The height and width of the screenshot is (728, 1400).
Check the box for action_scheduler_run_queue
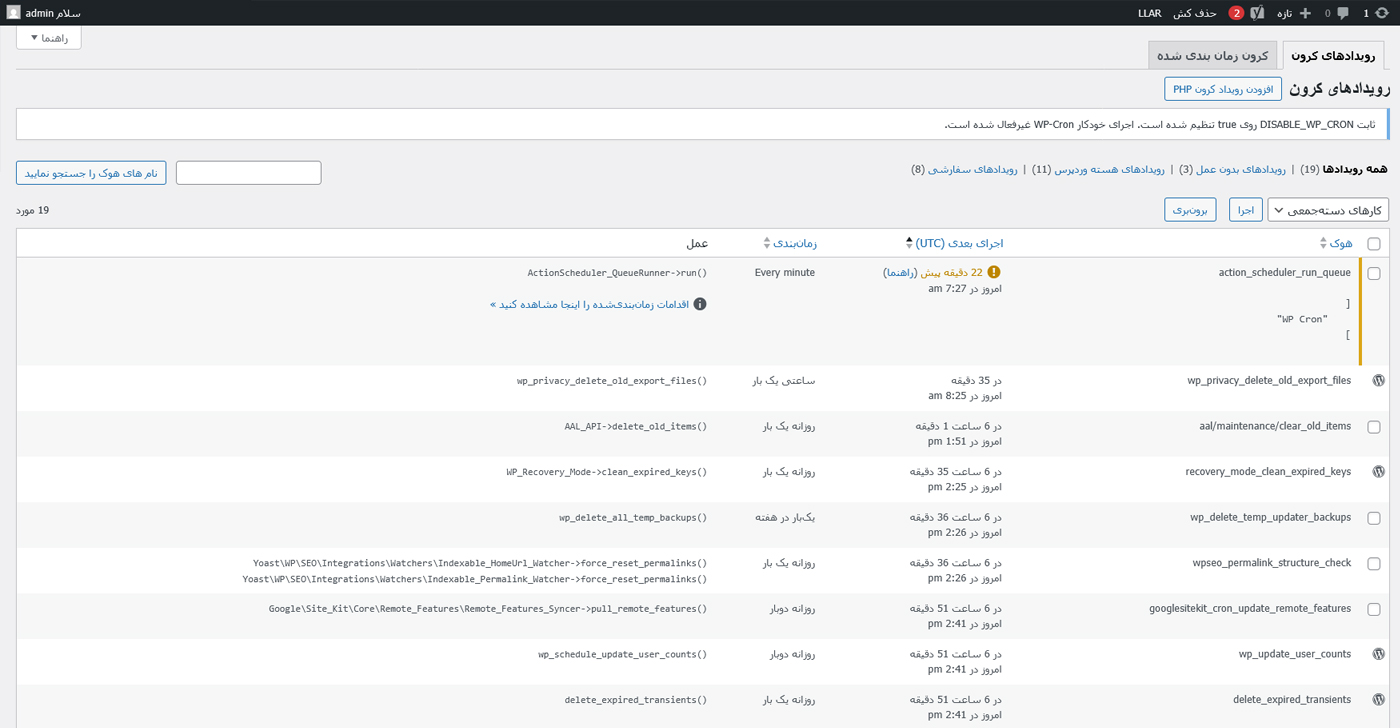pyautogui.click(x=1373, y=273)
